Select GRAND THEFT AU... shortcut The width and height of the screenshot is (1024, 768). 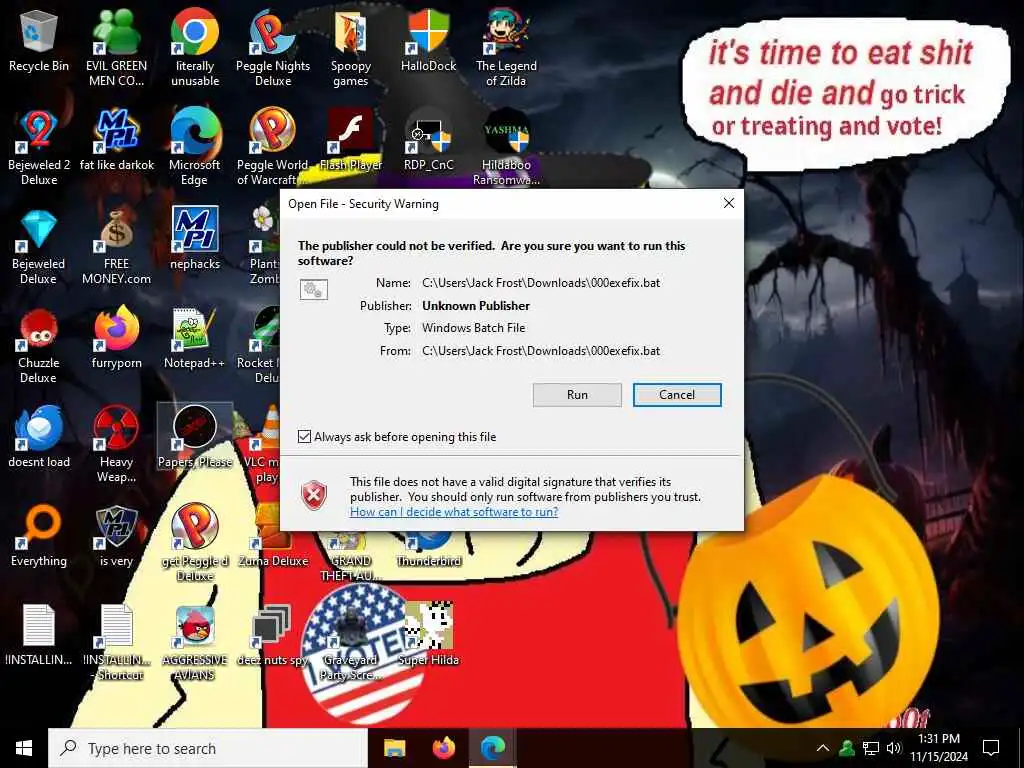[x=351, y=556]
